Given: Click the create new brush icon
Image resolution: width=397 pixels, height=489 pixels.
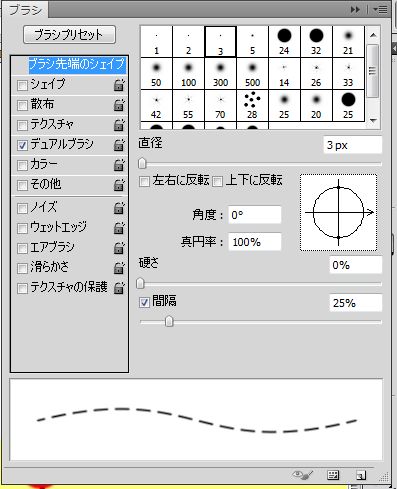Looking at the screenshot, I should [x=361, y=475].
